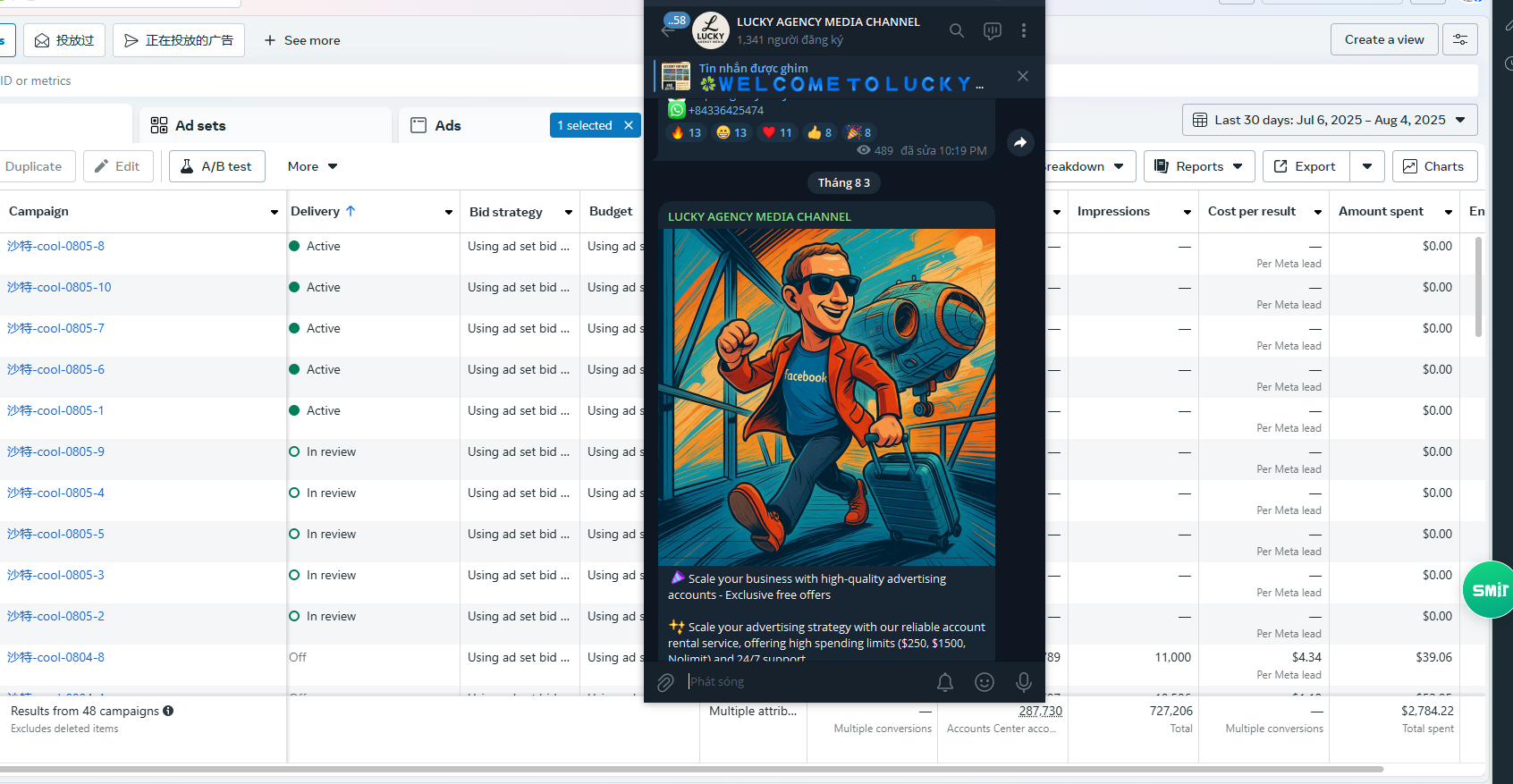This screenshot has width=1513, height=784.
Task: Toggle silent broadcast bell icon
Action: tap(945, 682)
